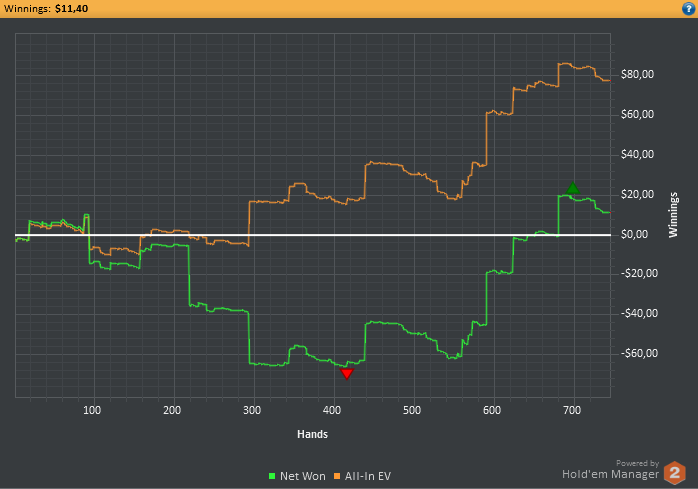Click the 100 hands axis label
Image resolution: width=698 pixels, height=489 pixels.
[92, 410]
